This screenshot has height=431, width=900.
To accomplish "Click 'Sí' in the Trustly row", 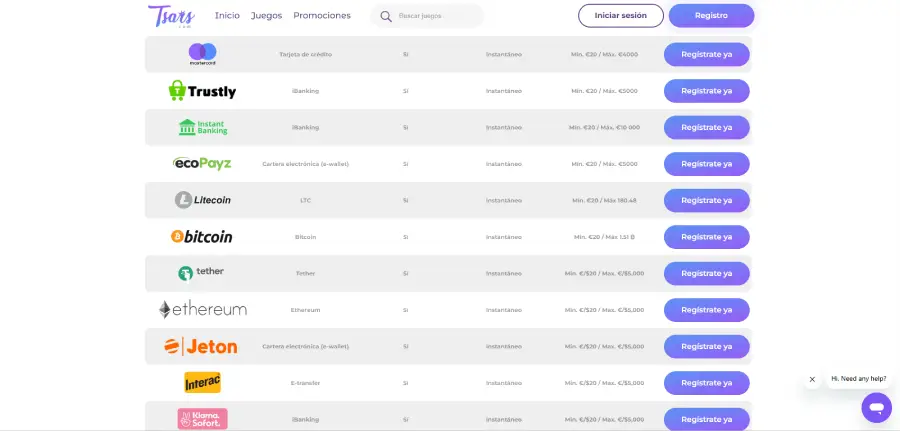I will coord(405,91).
